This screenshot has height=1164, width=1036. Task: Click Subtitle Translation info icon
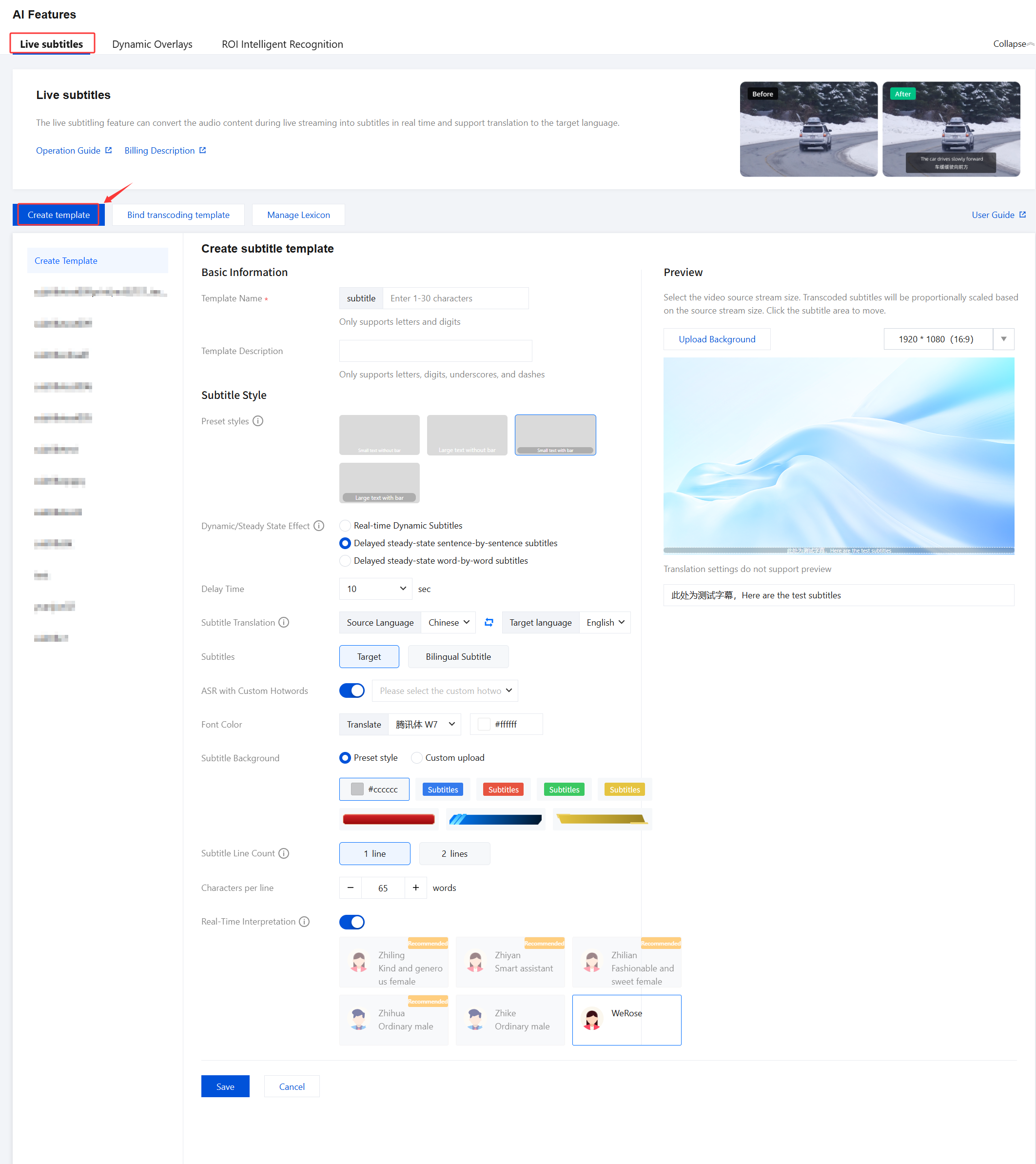tap(283, 622)
